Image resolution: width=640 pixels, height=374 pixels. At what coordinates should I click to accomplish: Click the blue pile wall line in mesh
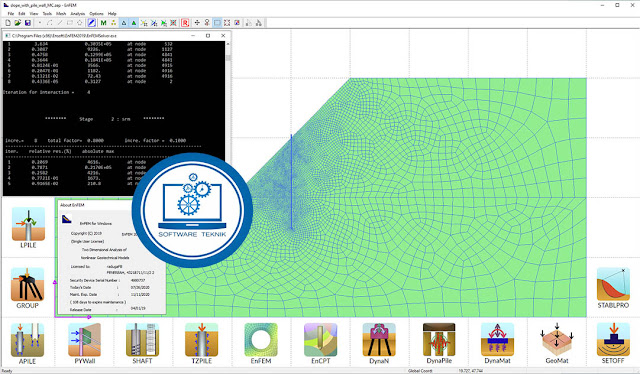291,182
